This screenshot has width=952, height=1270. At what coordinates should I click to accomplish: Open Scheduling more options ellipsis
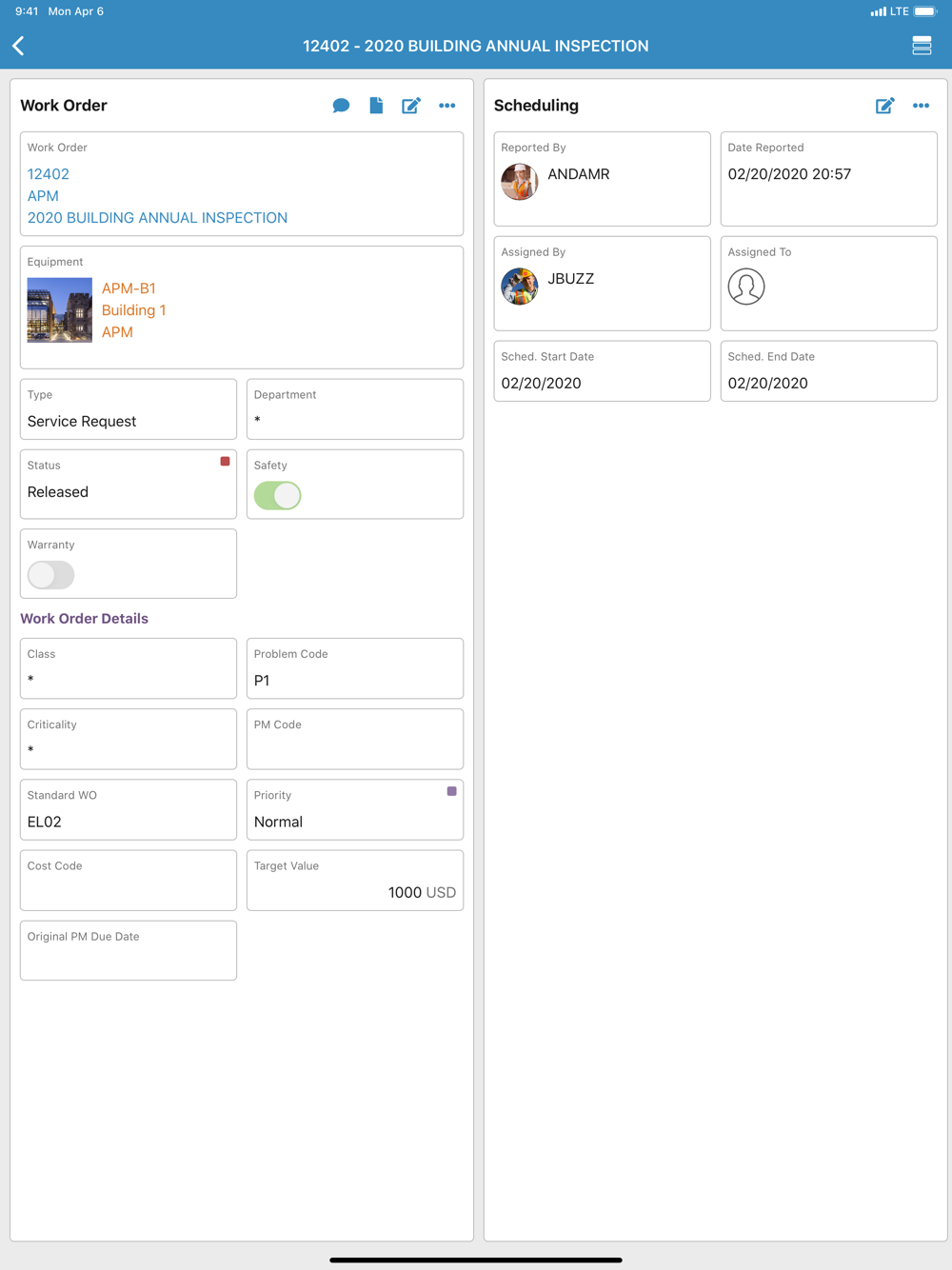point(922,106)
